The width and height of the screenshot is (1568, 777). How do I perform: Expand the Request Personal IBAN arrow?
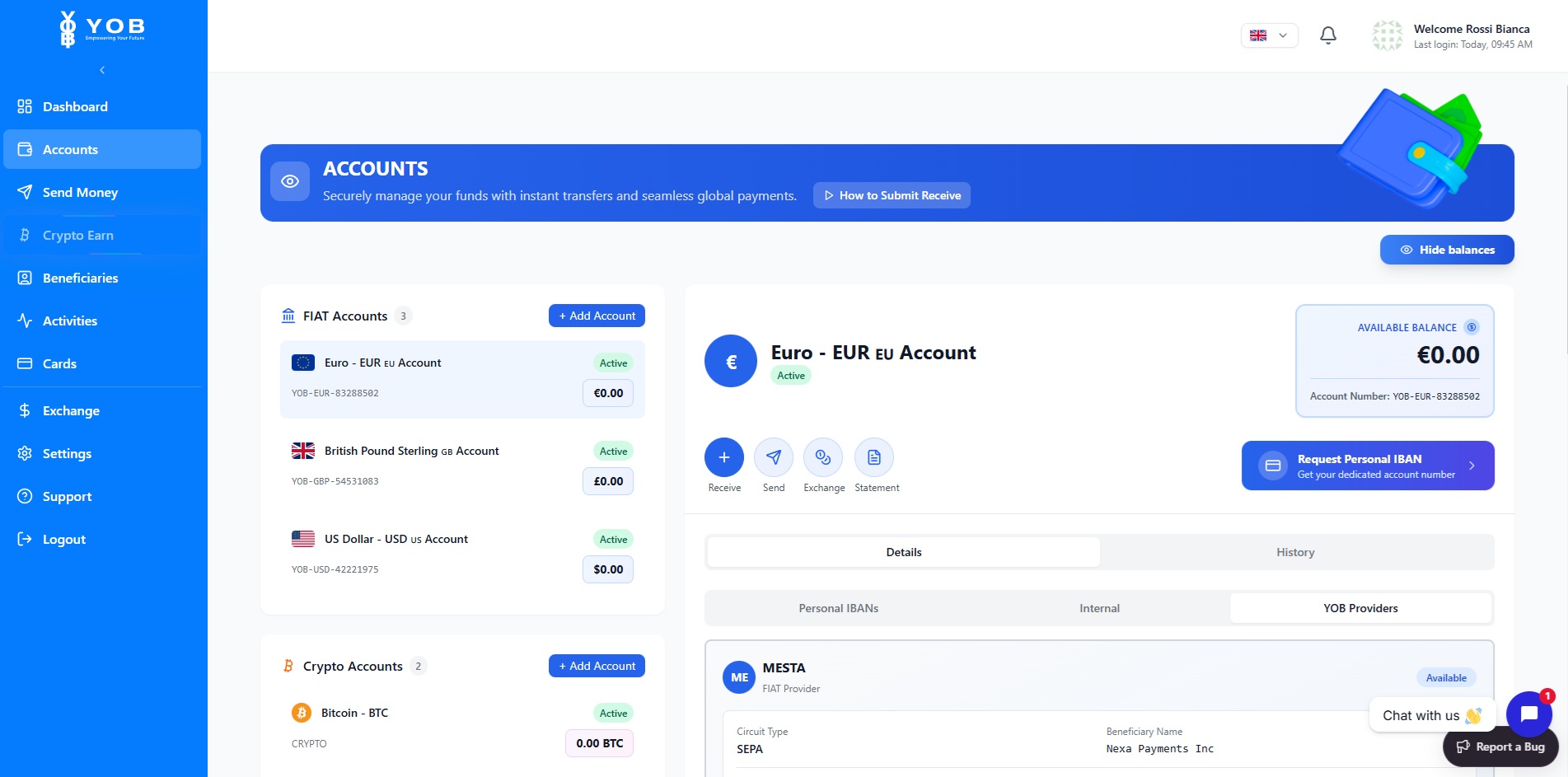coord(1472,466)
